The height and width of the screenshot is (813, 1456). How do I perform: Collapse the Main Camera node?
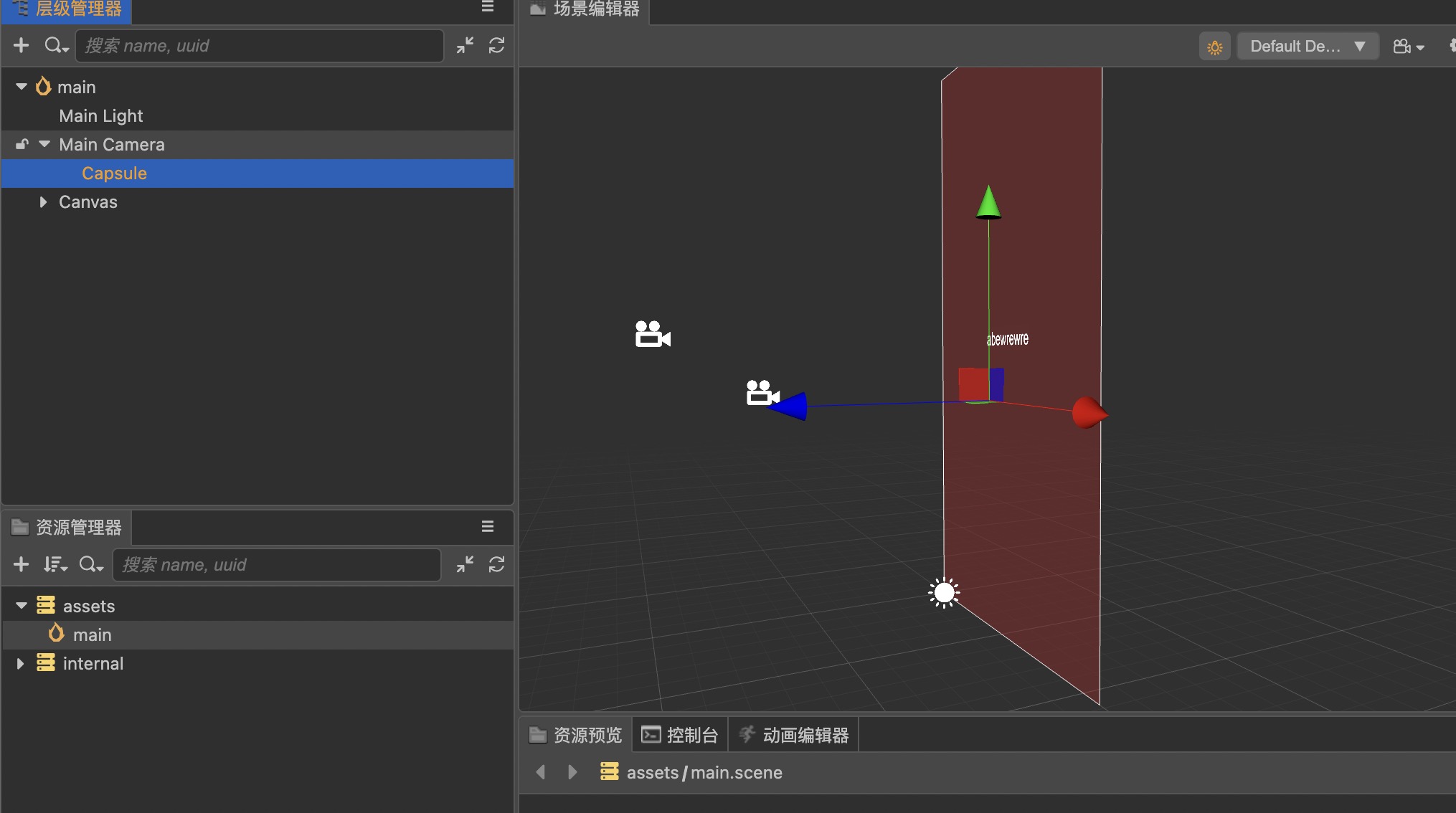click(x=44, y=145)
